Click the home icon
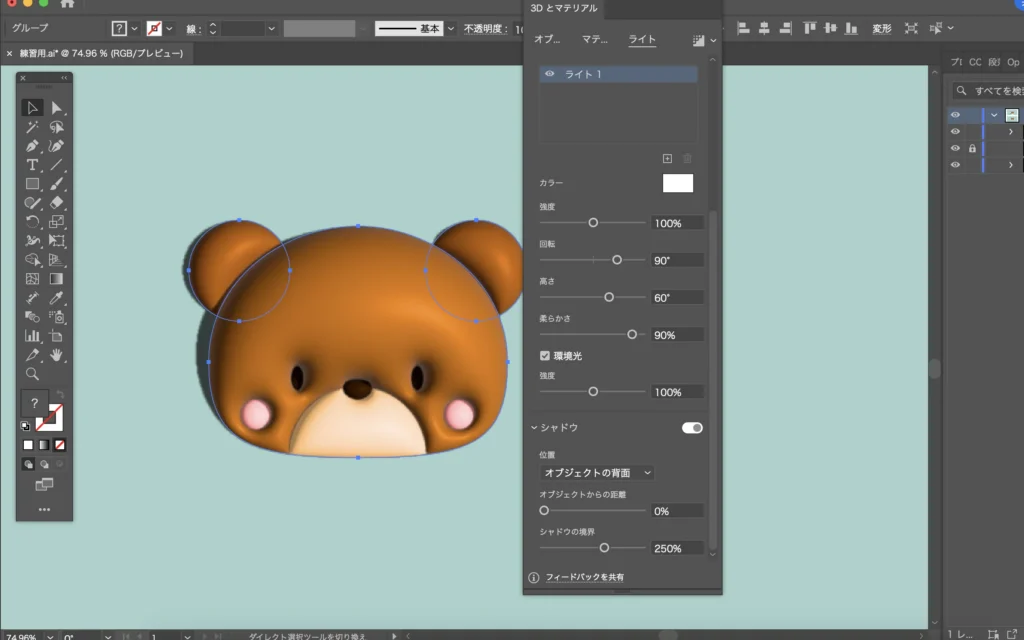The image size is (1024, 640). coord(67,4)
